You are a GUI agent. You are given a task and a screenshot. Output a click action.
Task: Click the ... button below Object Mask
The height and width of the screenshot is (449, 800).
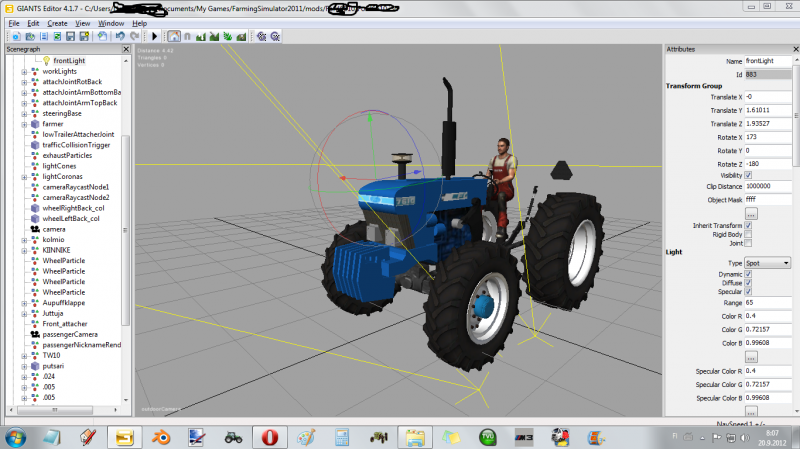[x=751, y=213]
